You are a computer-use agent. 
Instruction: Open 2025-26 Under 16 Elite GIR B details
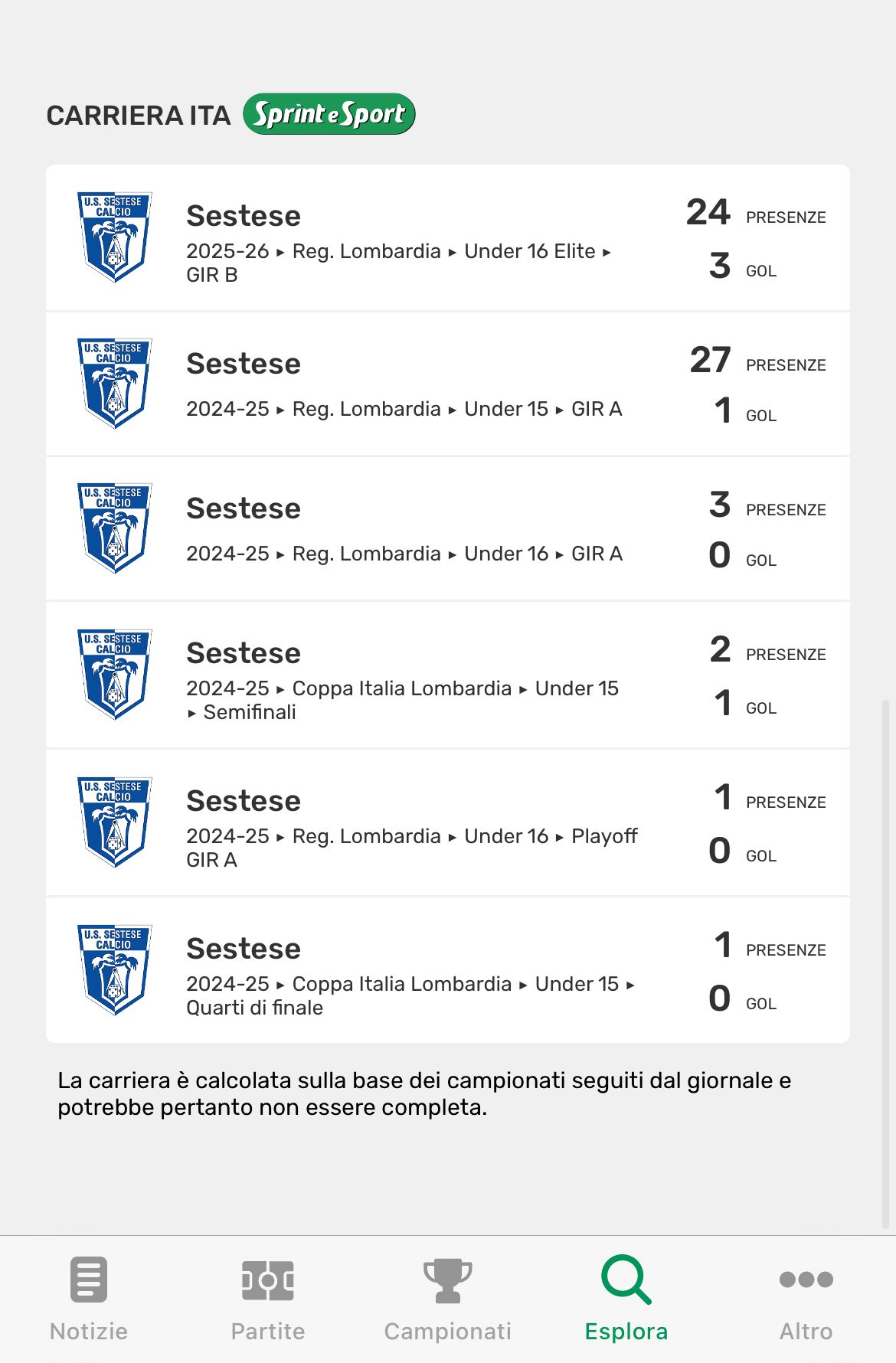(398, 239)
